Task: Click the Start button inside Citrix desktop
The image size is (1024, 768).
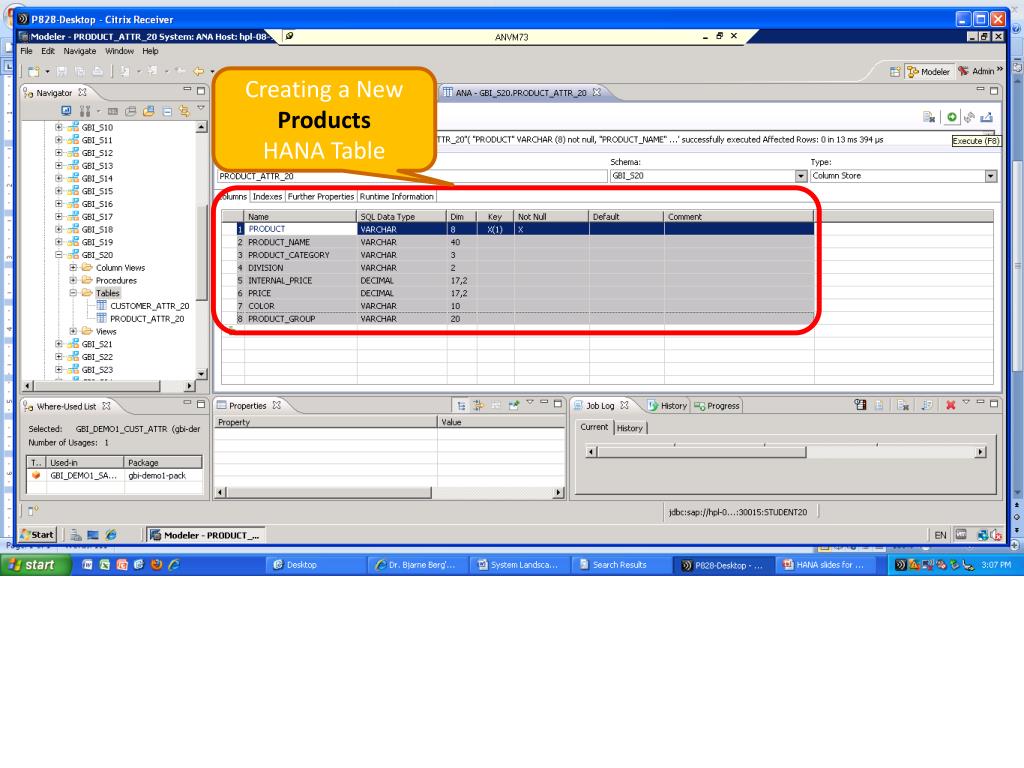Action: [39, 535]
